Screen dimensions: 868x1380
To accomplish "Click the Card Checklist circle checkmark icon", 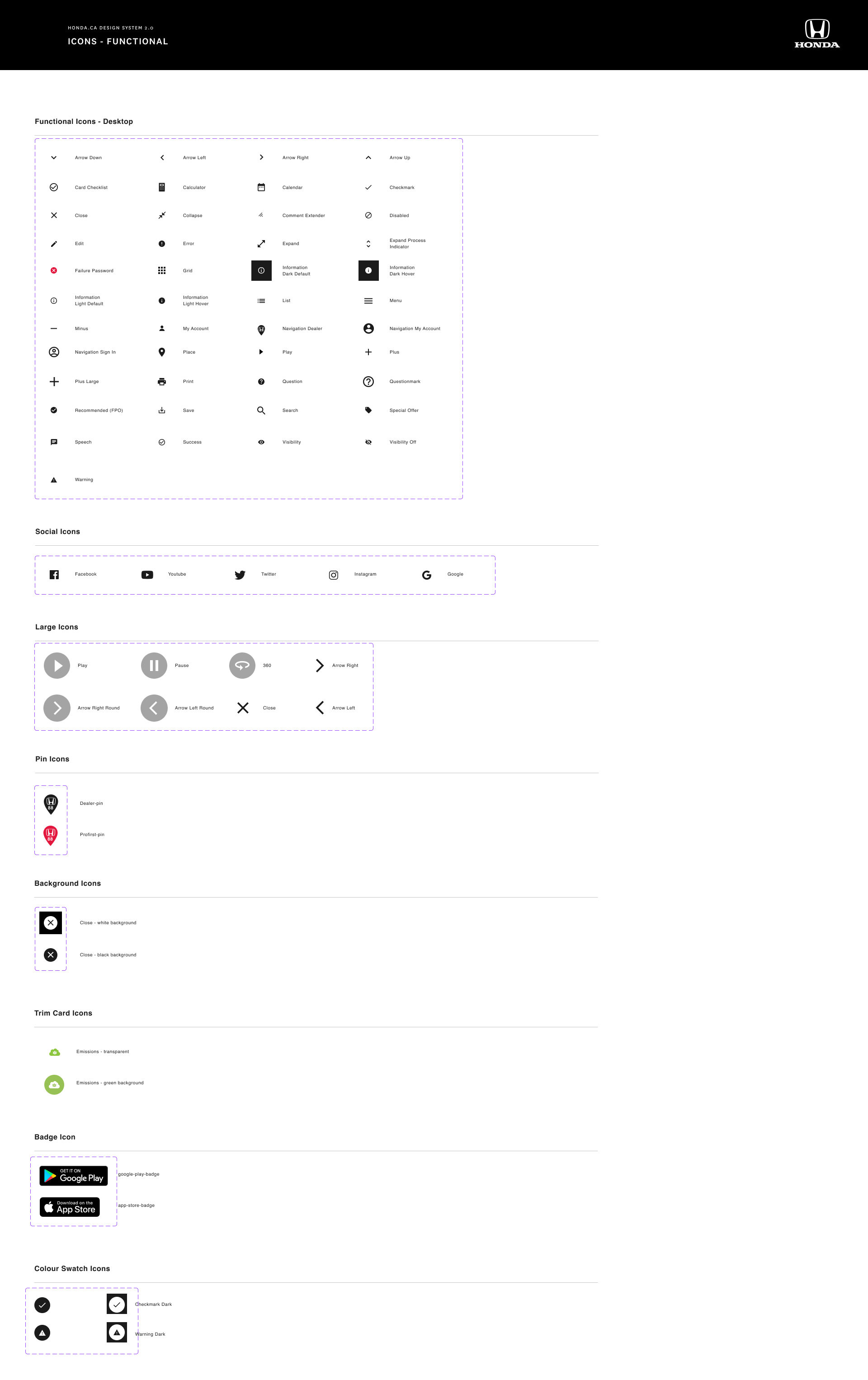I will (54, 187).
